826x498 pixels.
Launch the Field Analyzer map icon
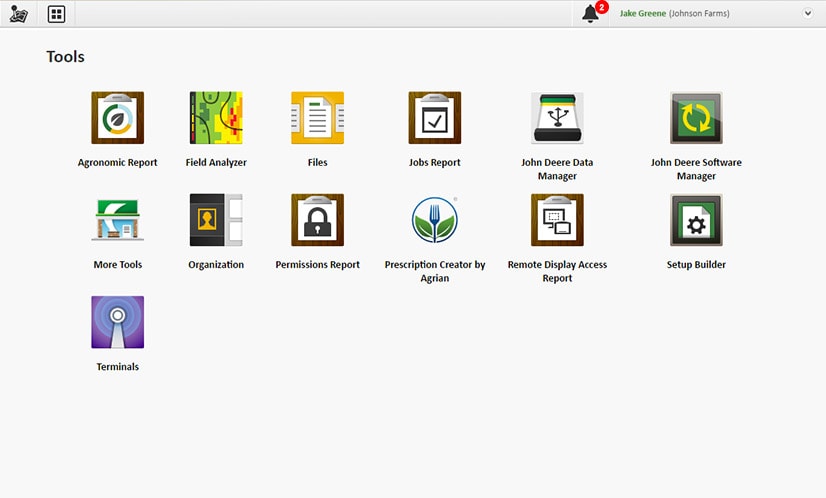pyautogui.click(x=216, y=118)
